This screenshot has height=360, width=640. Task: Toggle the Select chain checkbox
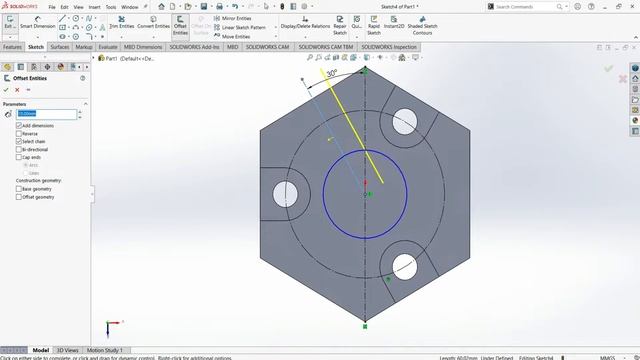pos(19,141)
